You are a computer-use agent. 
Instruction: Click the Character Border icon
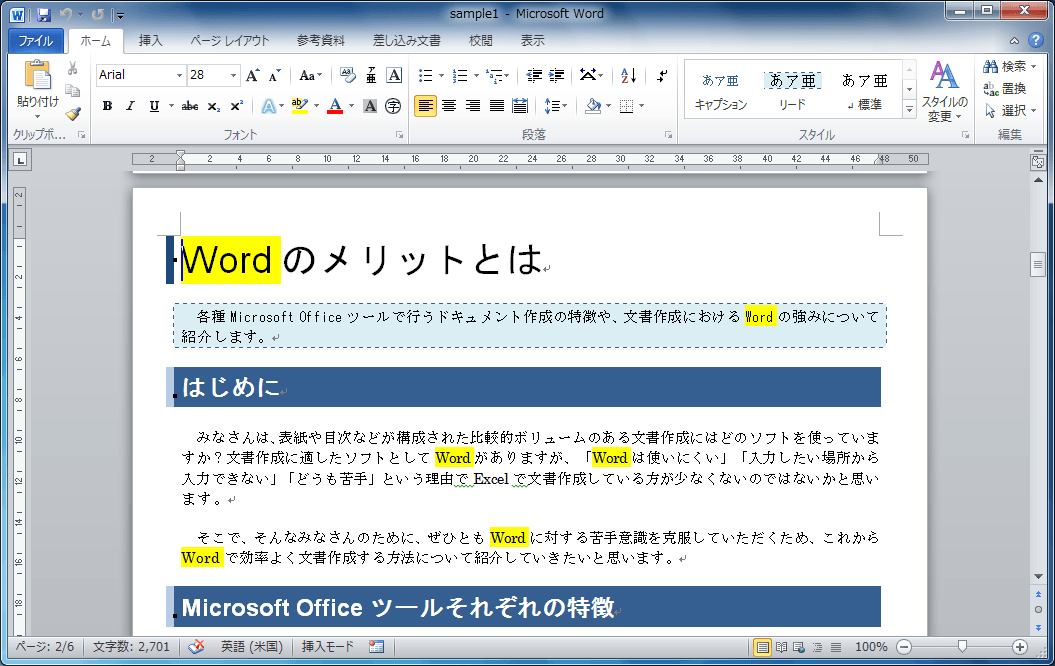click(394, 75)
